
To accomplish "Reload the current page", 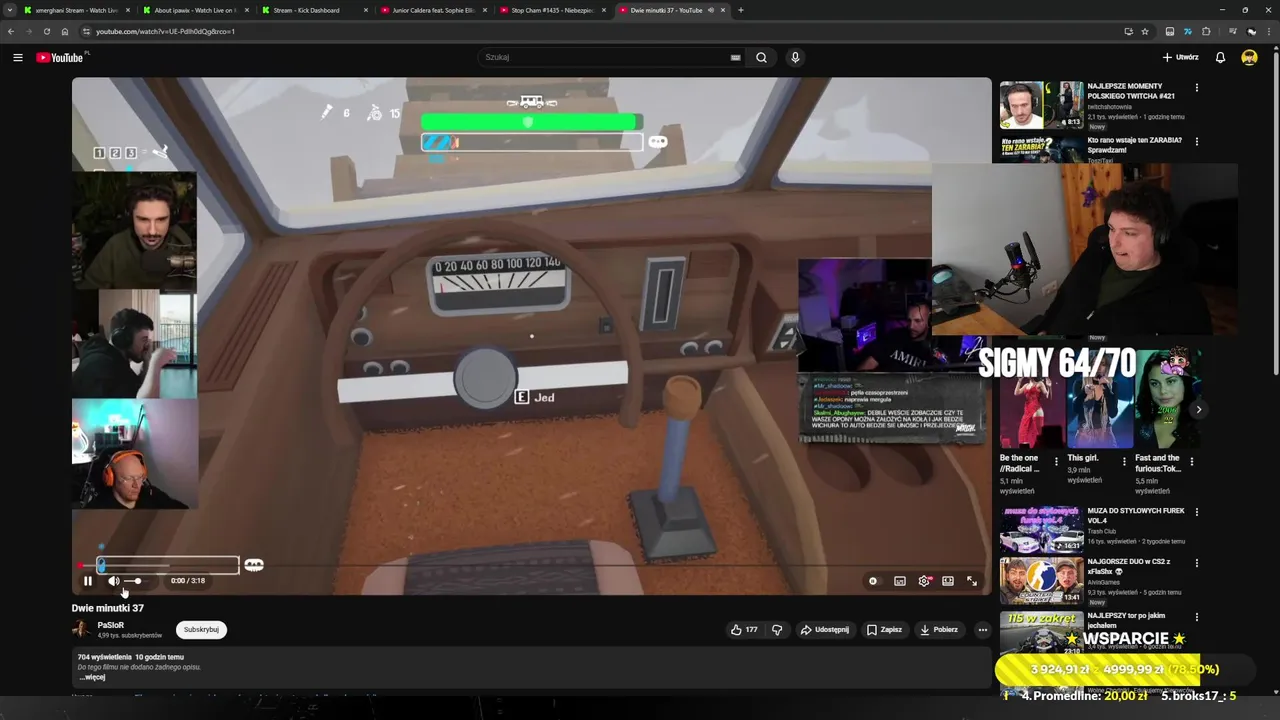I will (47, 31).
